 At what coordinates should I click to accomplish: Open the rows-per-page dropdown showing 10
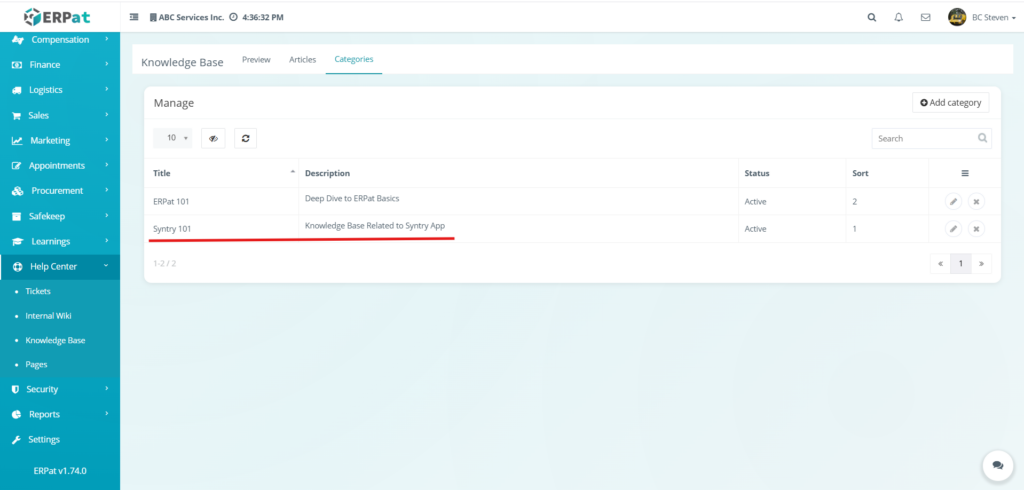173,138
